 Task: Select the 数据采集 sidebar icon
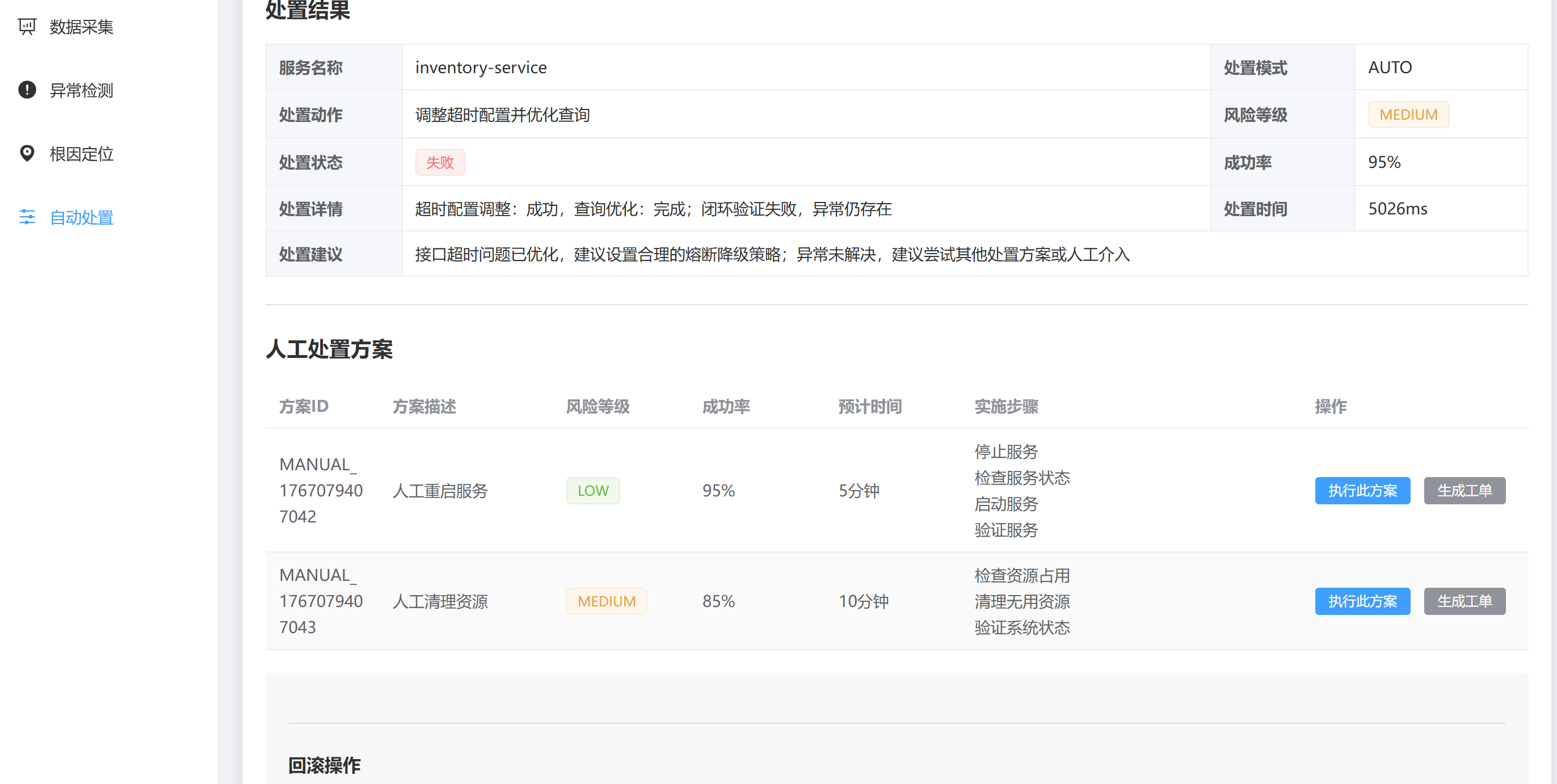coord(27,26)
